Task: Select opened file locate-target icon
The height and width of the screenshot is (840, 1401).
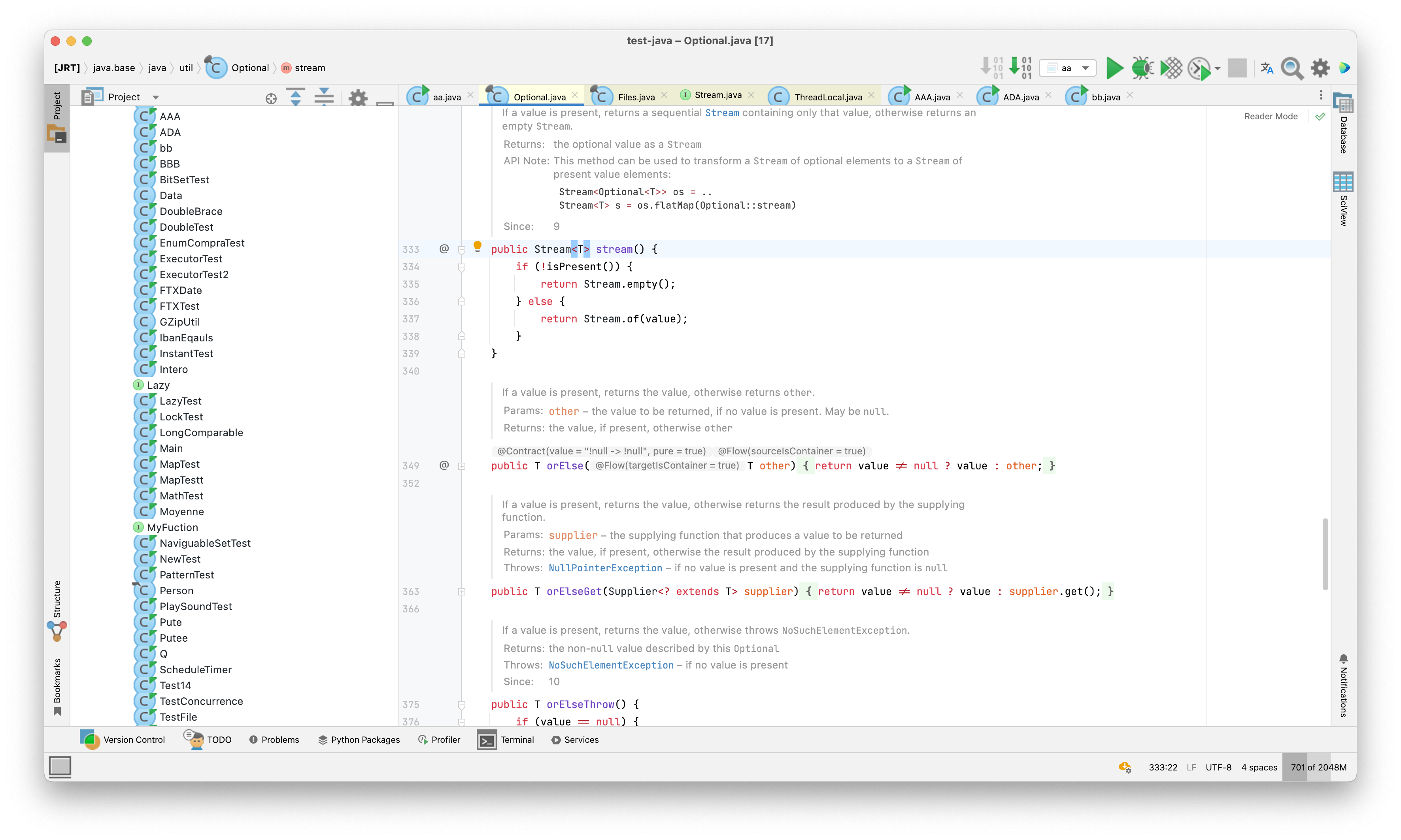Action: click(271, 98)
